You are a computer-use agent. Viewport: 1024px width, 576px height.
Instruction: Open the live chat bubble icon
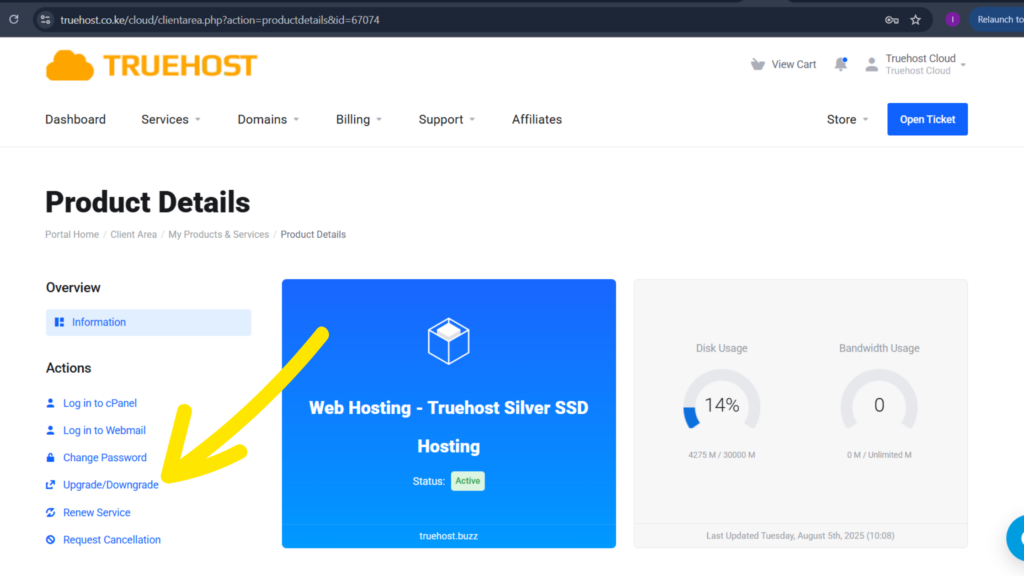[x=1016, y=537]
